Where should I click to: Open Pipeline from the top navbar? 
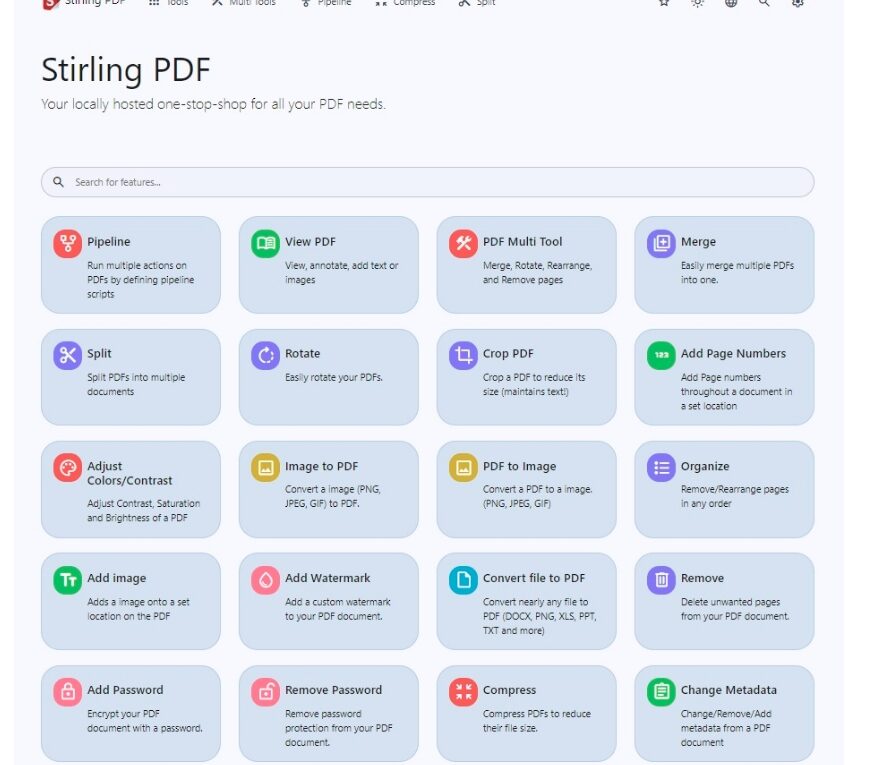(x=326, y=3)
